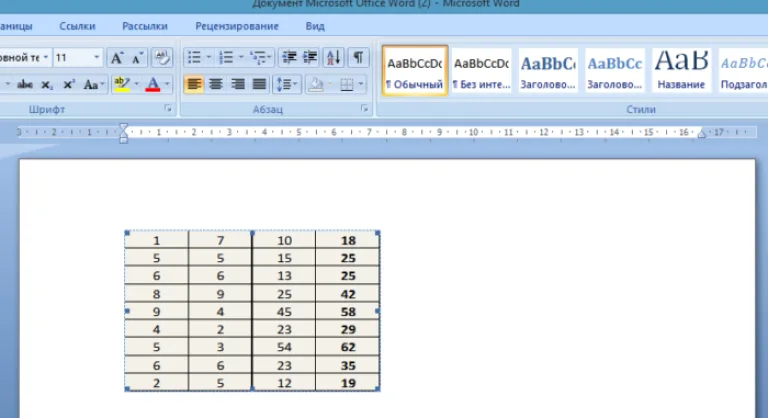Open the Change Case menu

pos(93,85)
